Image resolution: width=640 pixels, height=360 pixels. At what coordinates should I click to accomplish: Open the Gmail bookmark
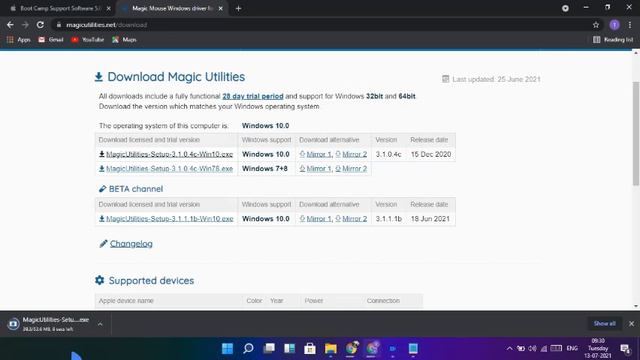tap(51, 40)
